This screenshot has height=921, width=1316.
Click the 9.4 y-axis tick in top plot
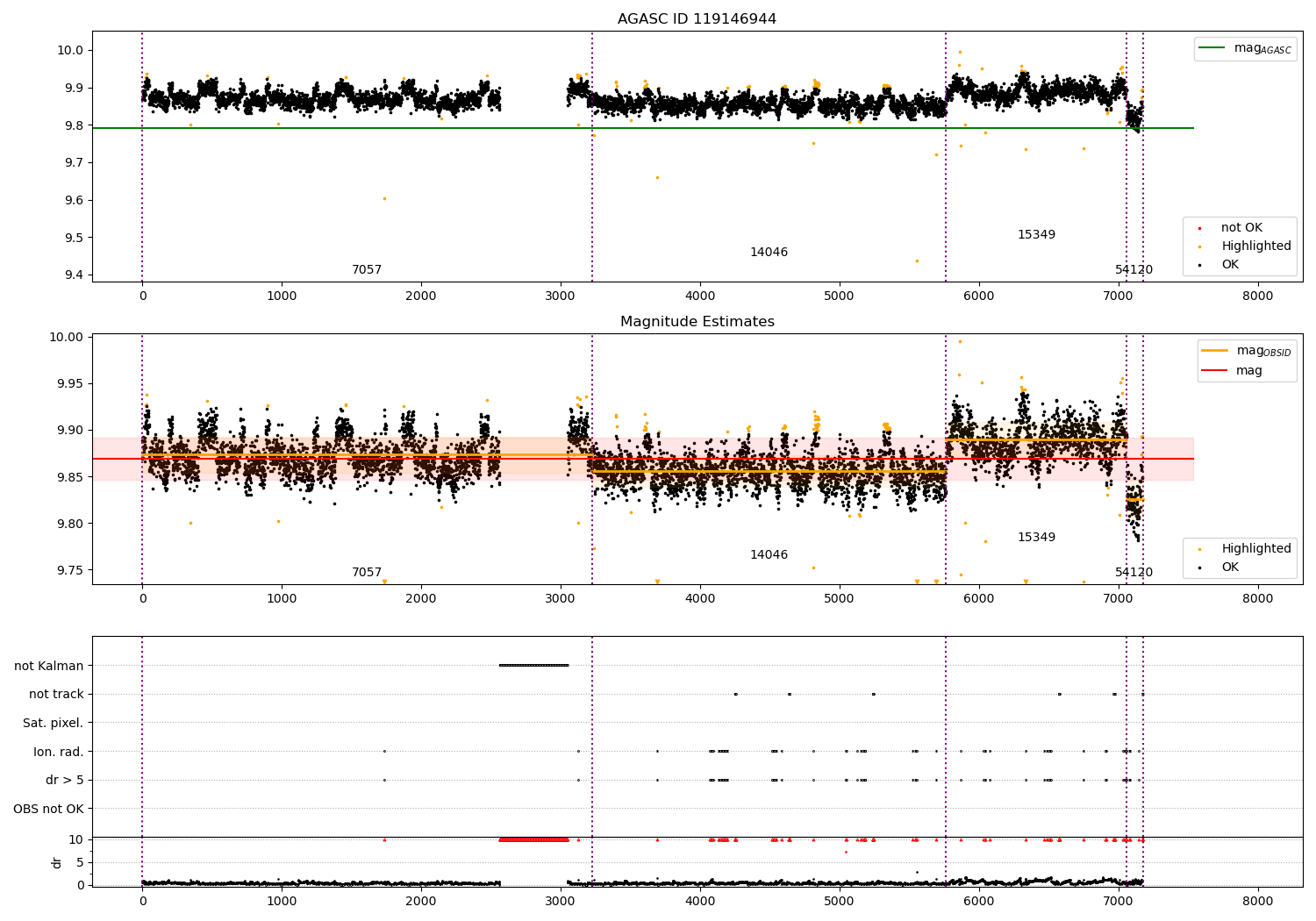coord(73,275)
